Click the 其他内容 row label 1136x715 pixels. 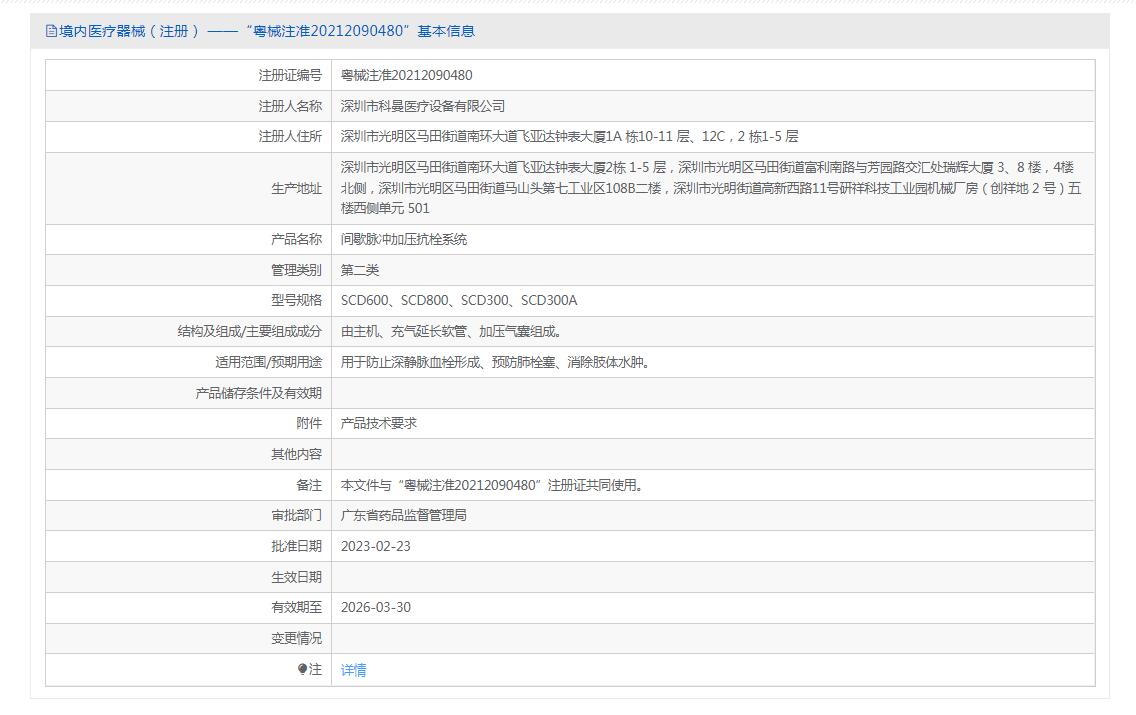(296, 455)
